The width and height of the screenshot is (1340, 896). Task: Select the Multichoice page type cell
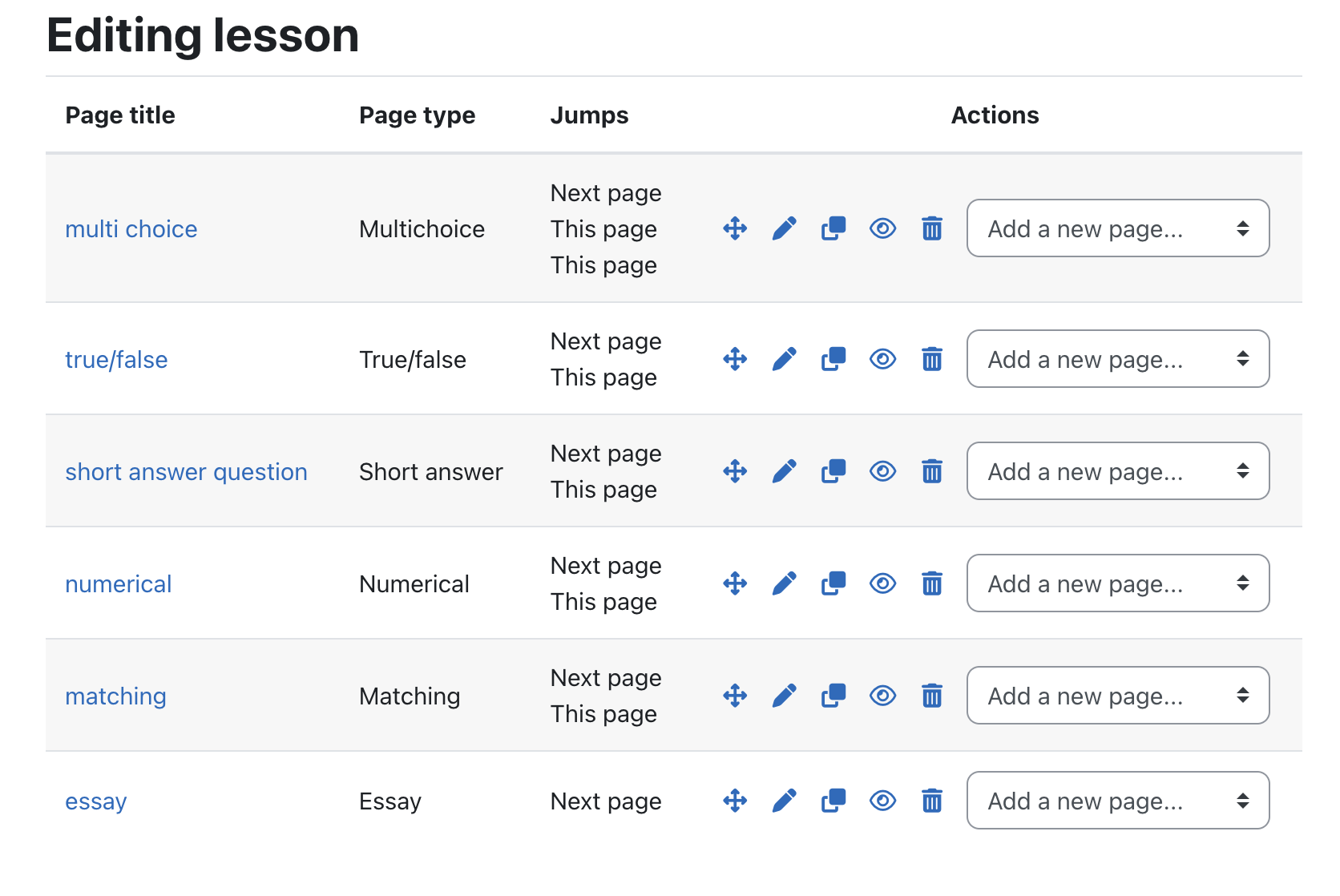pyautogui.click(x=422, y=229)
